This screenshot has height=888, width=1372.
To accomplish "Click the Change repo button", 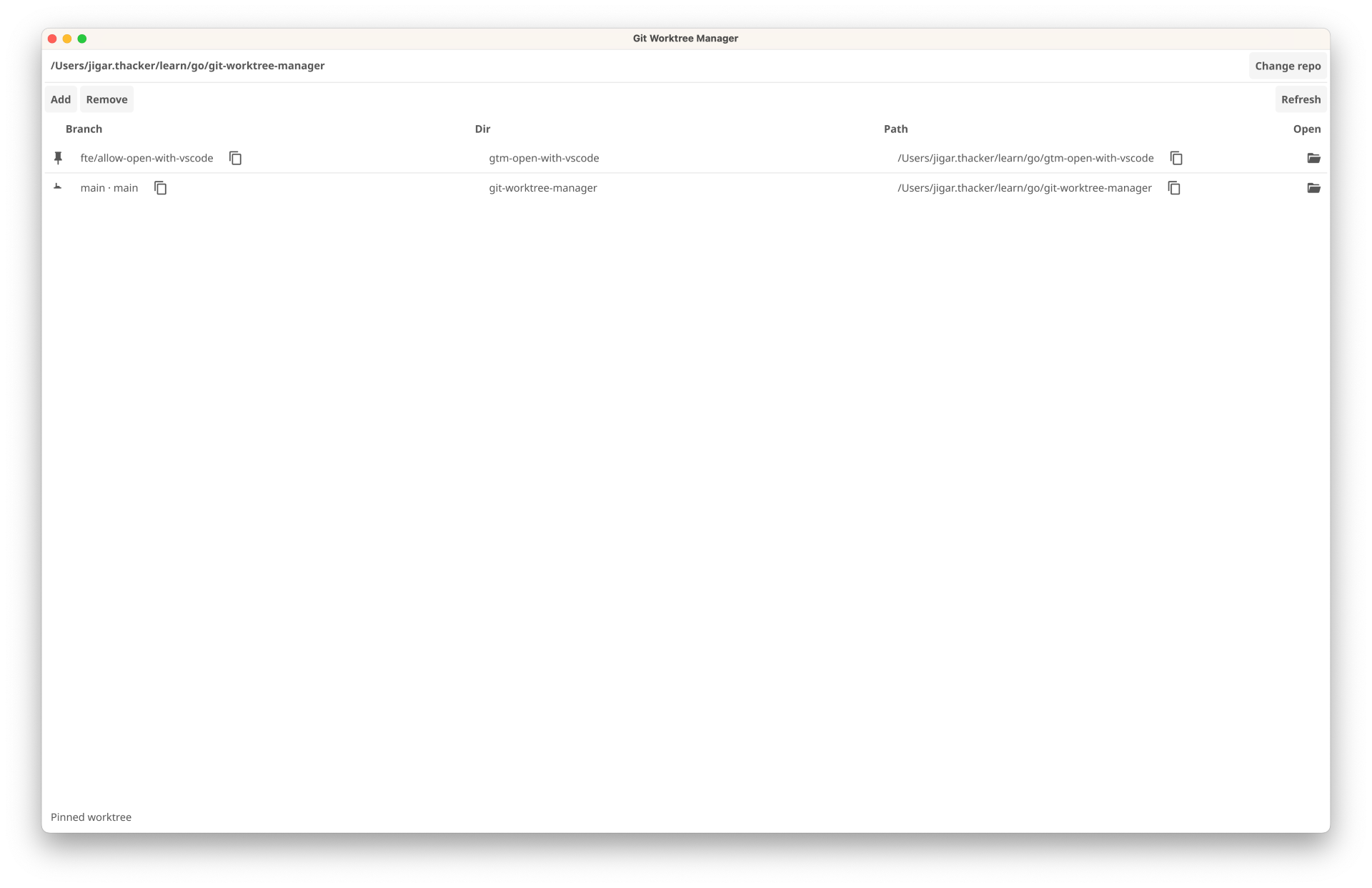I will 1288,66.
